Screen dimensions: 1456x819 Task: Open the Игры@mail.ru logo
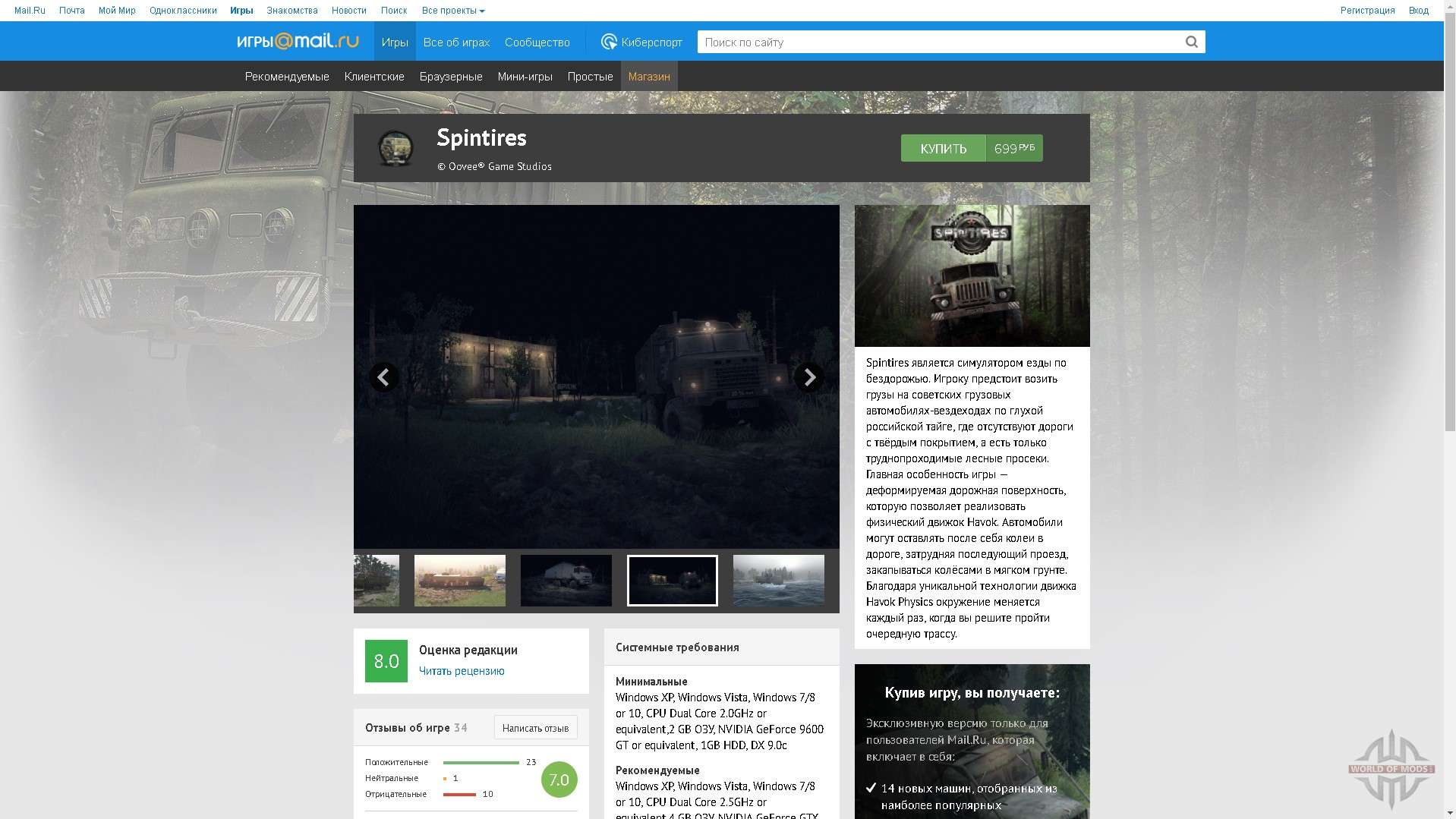click(298, 41)
